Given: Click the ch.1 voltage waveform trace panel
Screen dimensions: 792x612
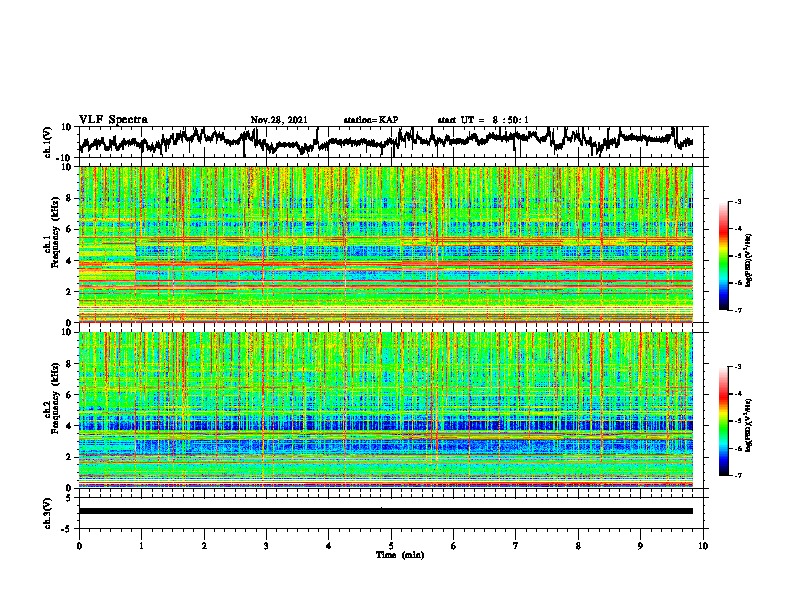Looking at the screenshot, I should tap(393, 142).
